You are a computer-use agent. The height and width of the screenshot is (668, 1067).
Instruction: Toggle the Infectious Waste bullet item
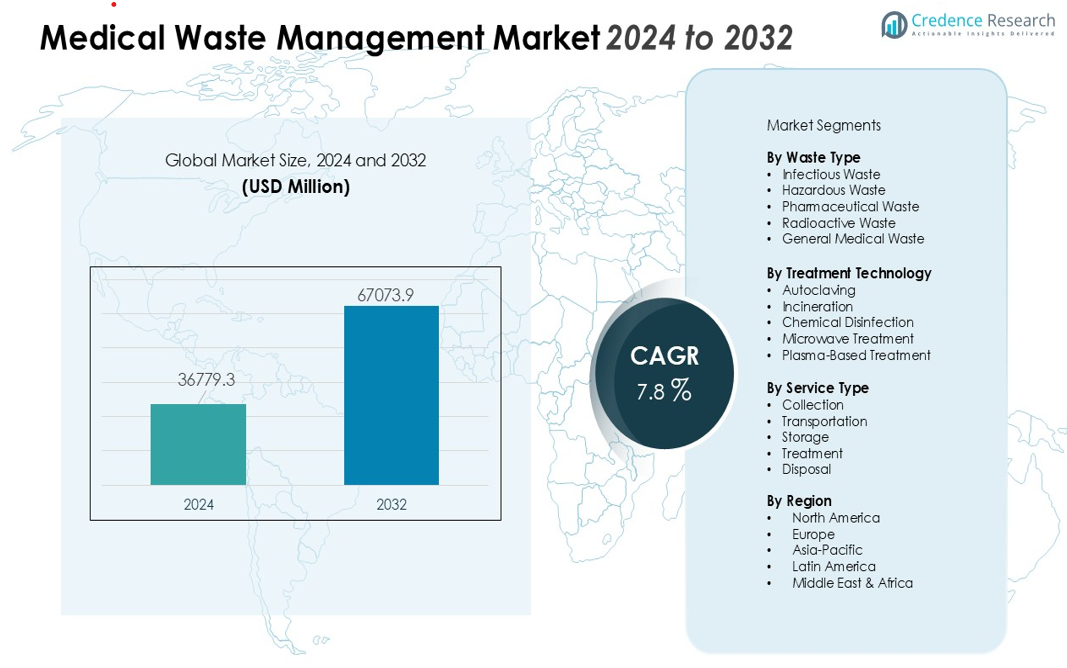click(830, 174)
